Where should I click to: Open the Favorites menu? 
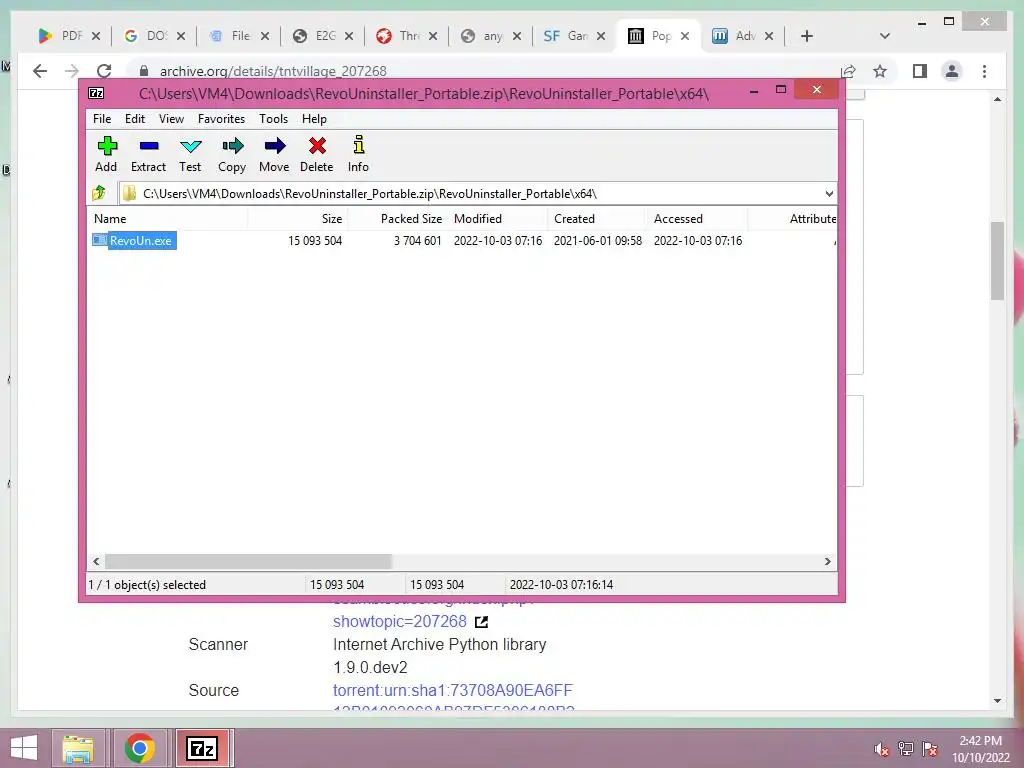(x=221, y=119)
